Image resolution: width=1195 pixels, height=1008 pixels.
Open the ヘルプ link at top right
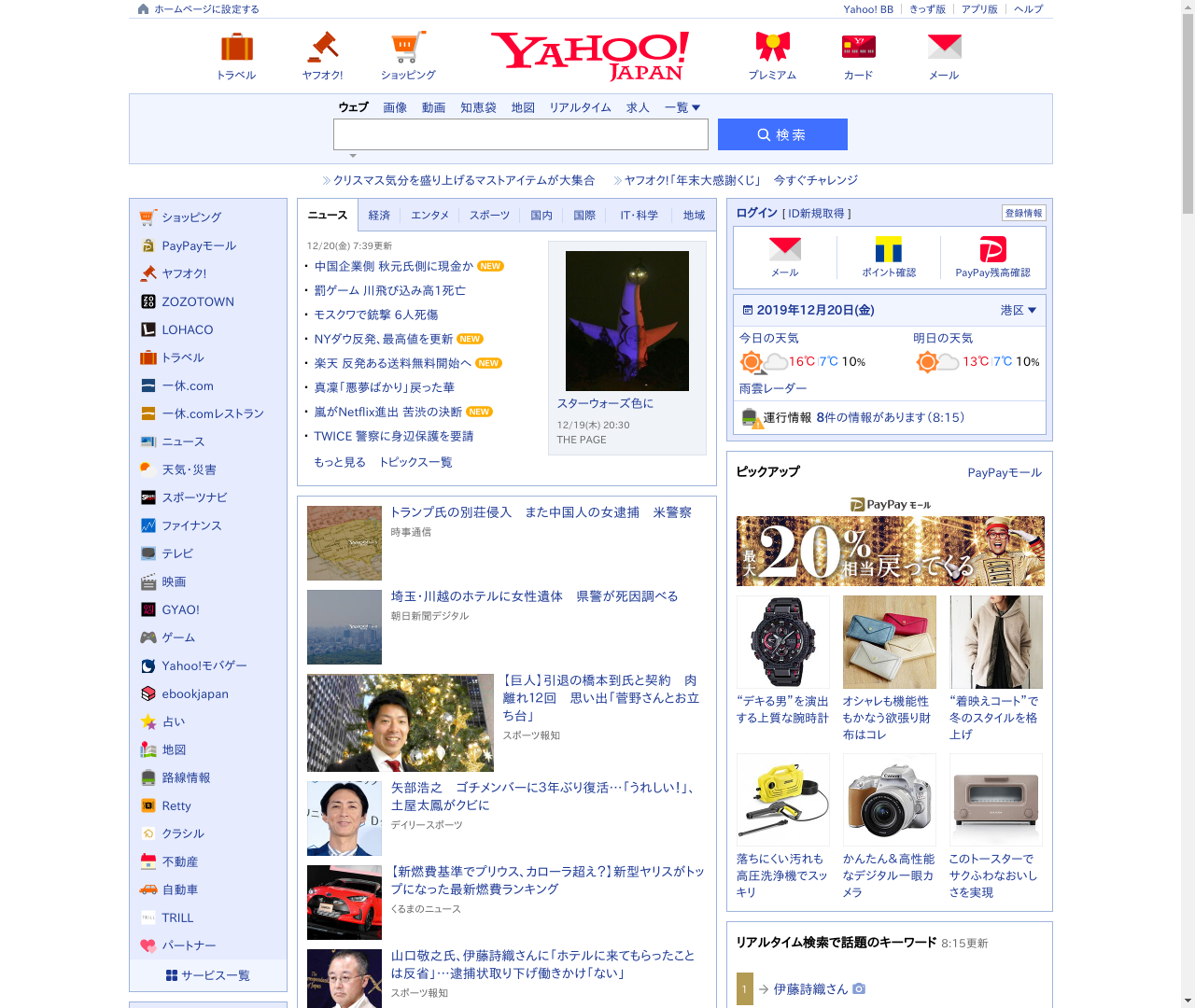(x=1029, y=9)
